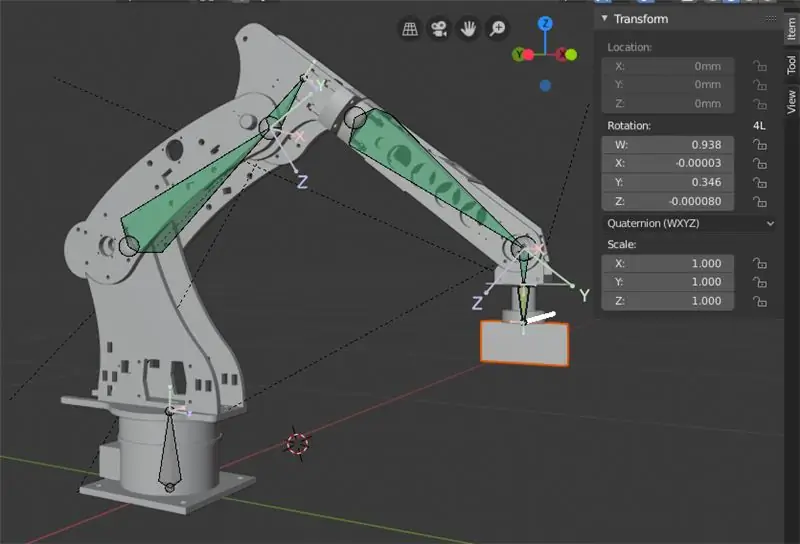800x544 pixels.
Task: Click Rotation Y field 0.346
Action: 668,182
